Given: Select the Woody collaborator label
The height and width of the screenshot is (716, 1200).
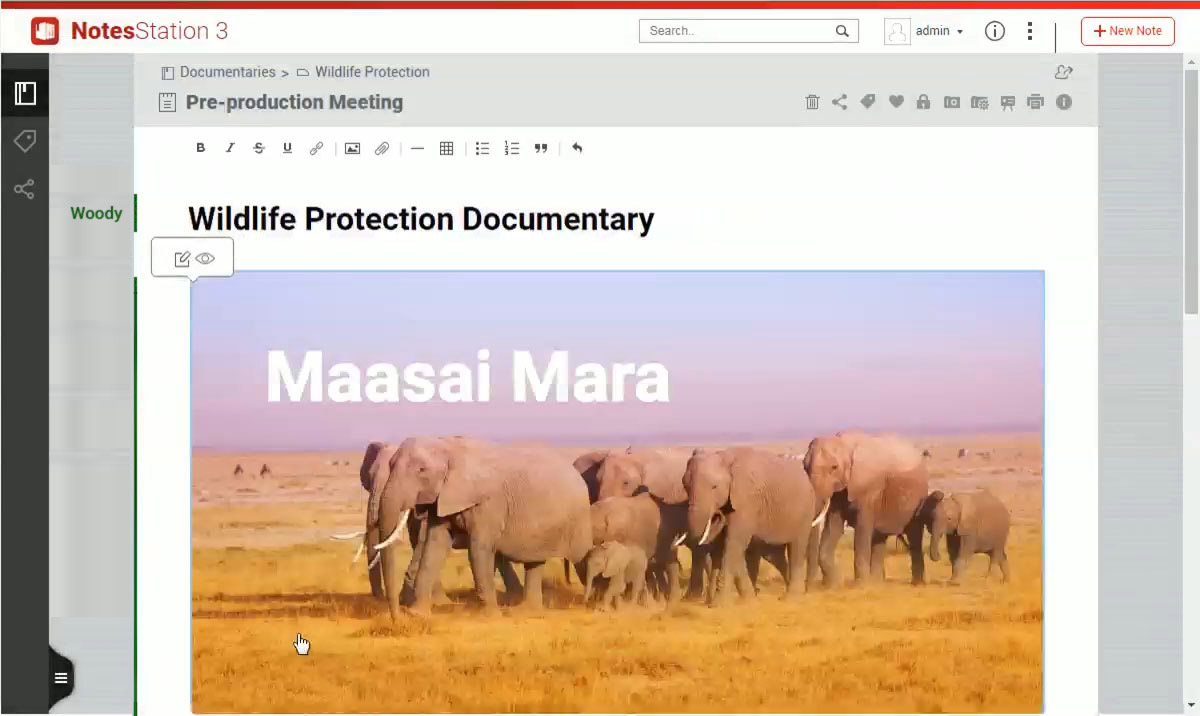Looking at the screenshot, I should [96, 213].
